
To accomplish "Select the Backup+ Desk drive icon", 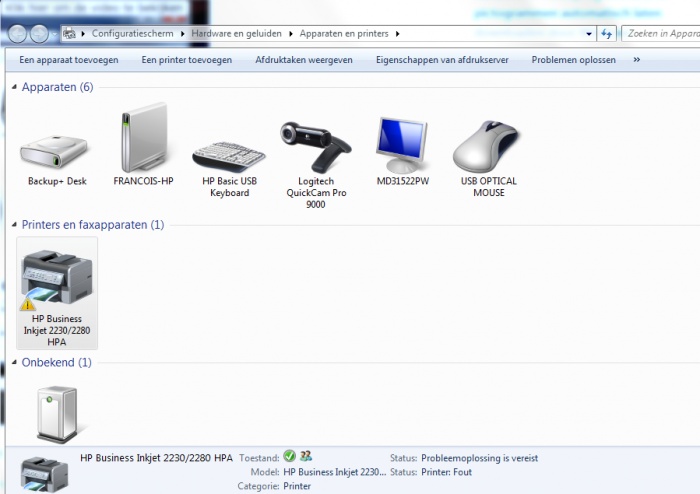I will [x=54, y=153].
